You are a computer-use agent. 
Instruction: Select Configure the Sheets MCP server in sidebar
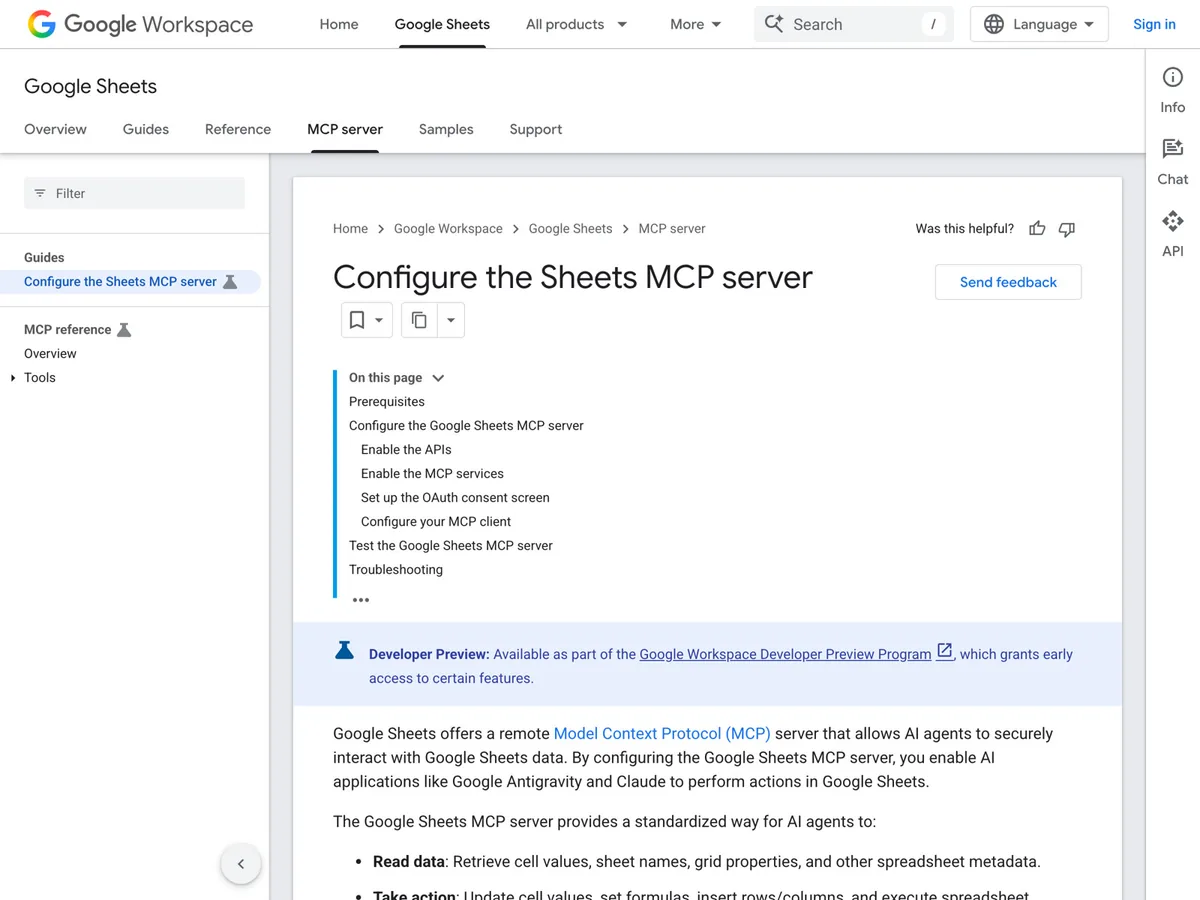(x=120, y=282)
